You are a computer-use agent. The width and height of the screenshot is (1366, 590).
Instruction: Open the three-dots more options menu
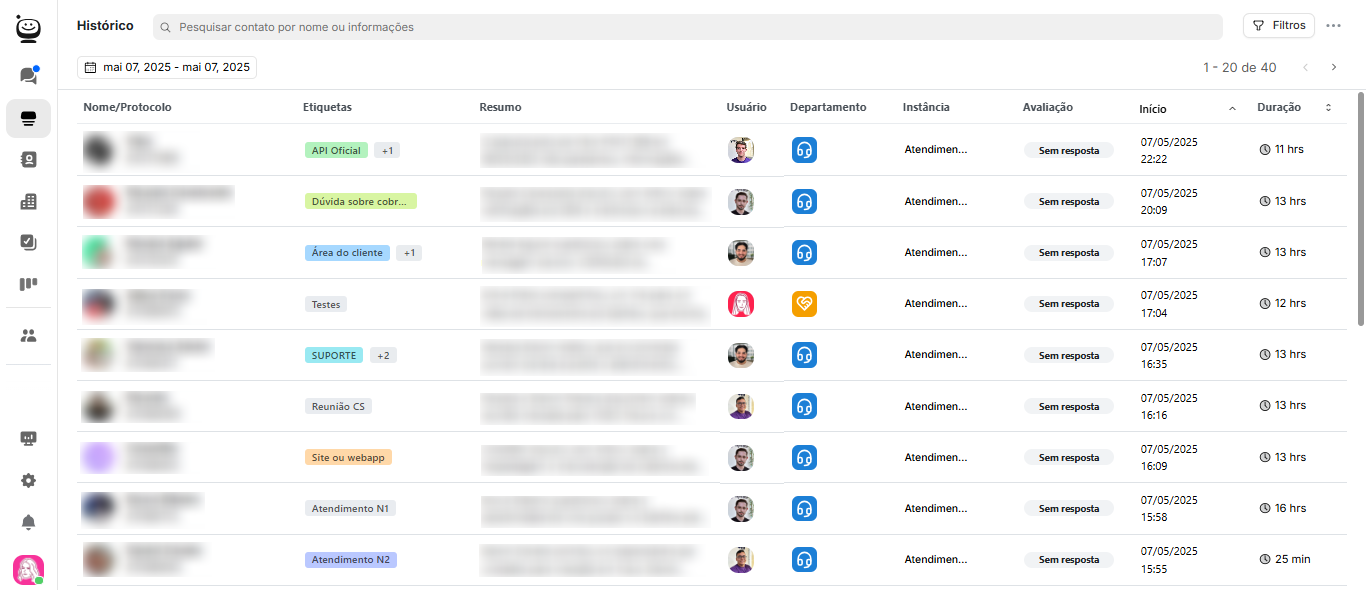[1333, 26]
